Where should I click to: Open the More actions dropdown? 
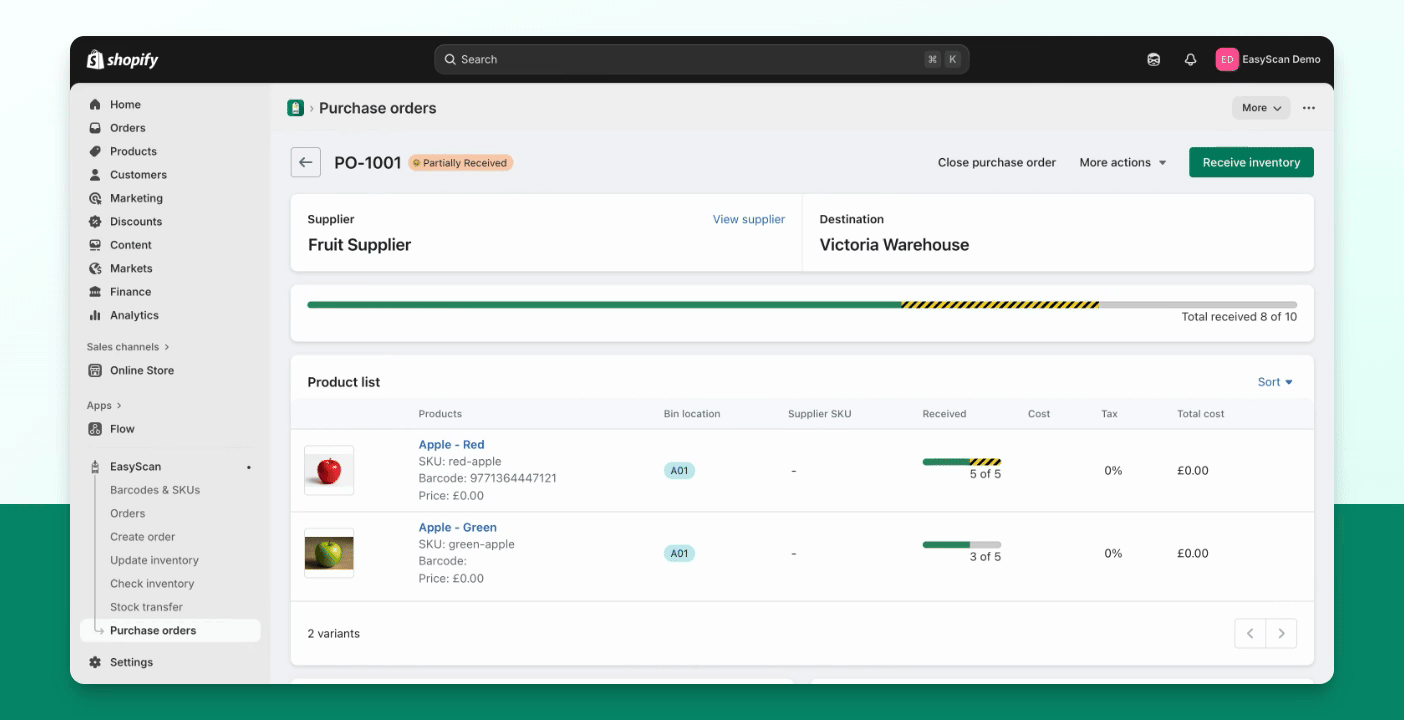point(1123,162)
